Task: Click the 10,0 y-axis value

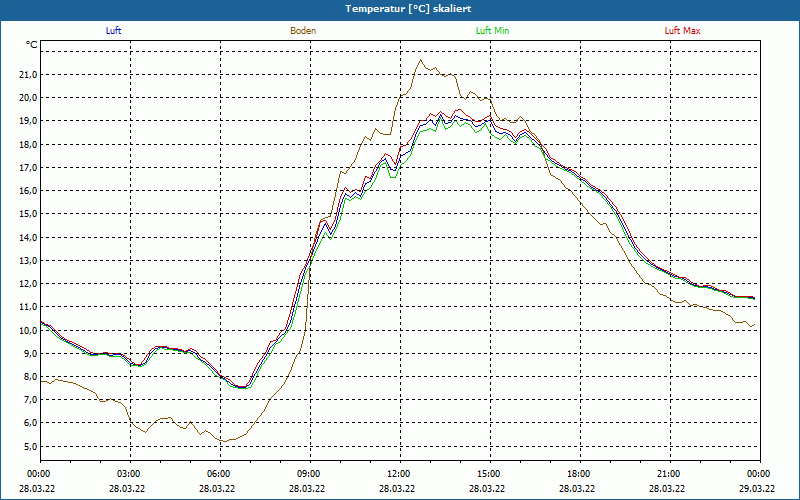Action: [29, 330]
